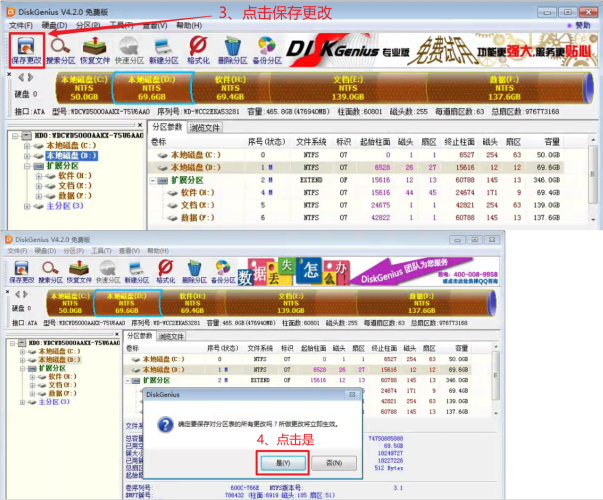603x500 pixels.
Task: Click Quick Partition (快速分区) icon in bottom window
Action: point(108,272)
